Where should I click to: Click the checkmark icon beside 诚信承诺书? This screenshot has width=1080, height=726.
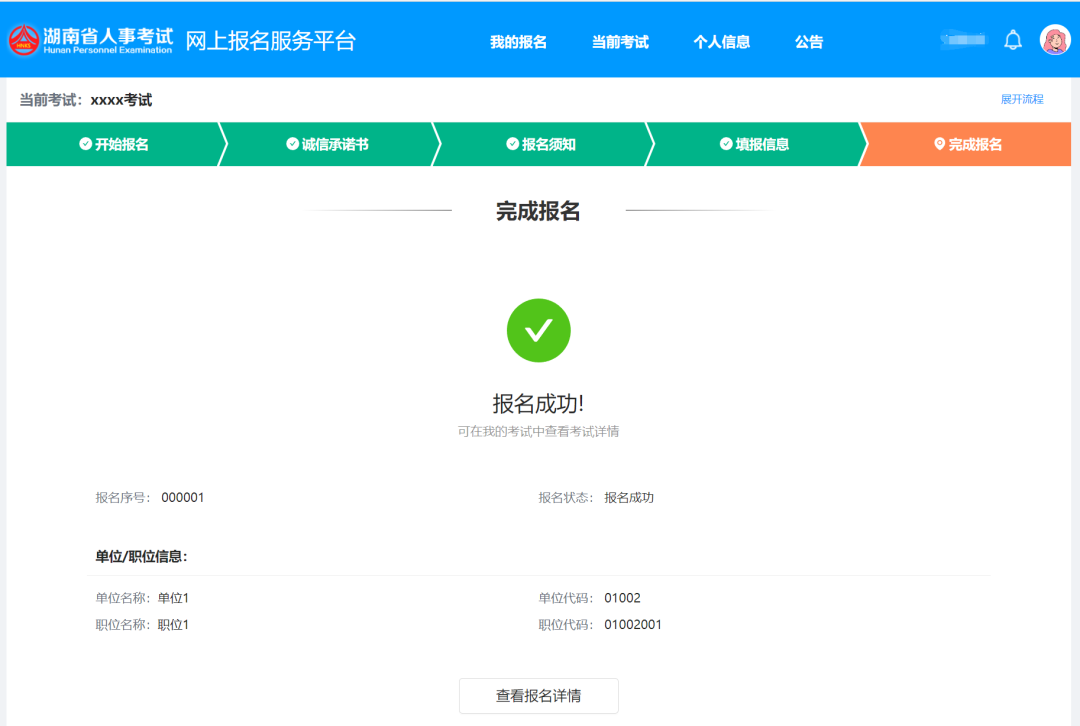(292, 144)
